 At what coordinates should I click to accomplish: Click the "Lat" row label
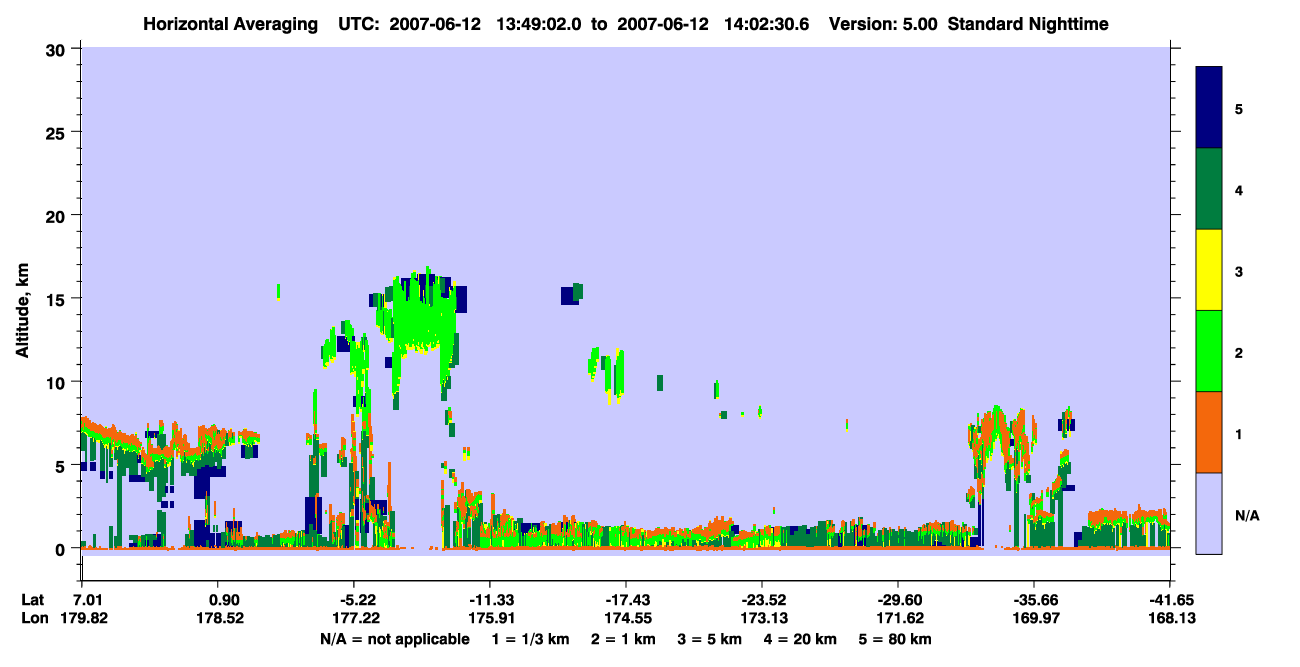(x=34, y=600)
